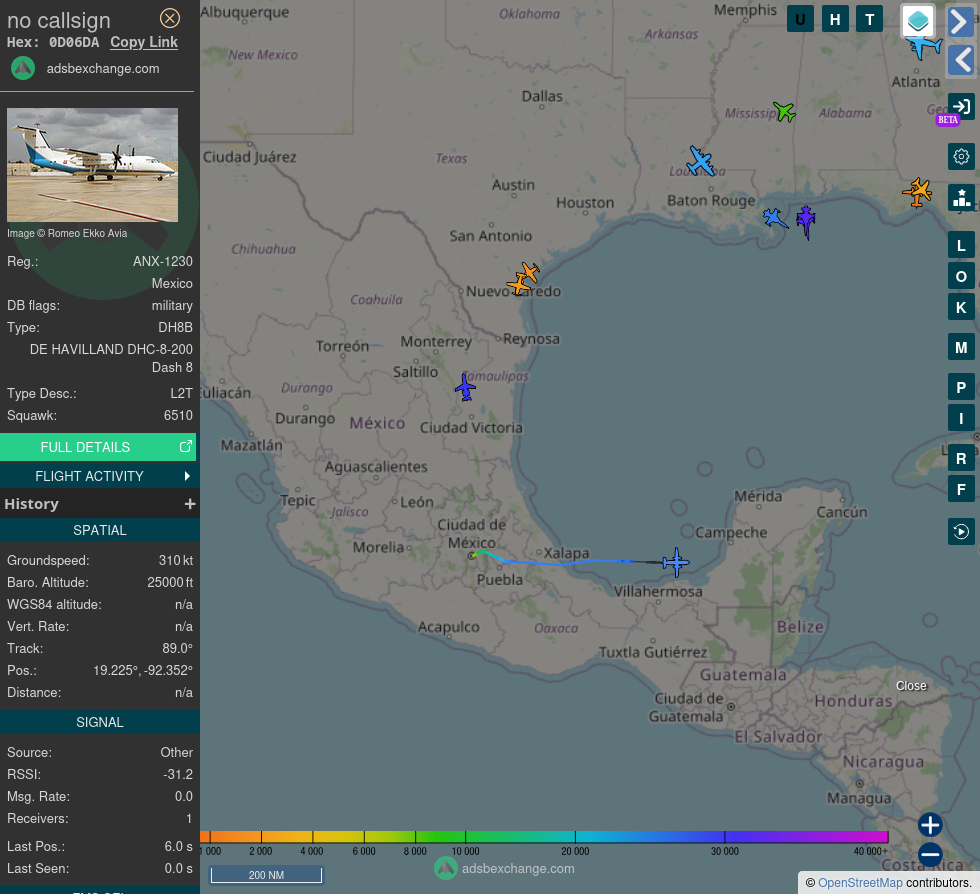This screenshot has height=894, width=980.
Task: Click registration value ANX-1230
Action: click(x=162, y=261)
